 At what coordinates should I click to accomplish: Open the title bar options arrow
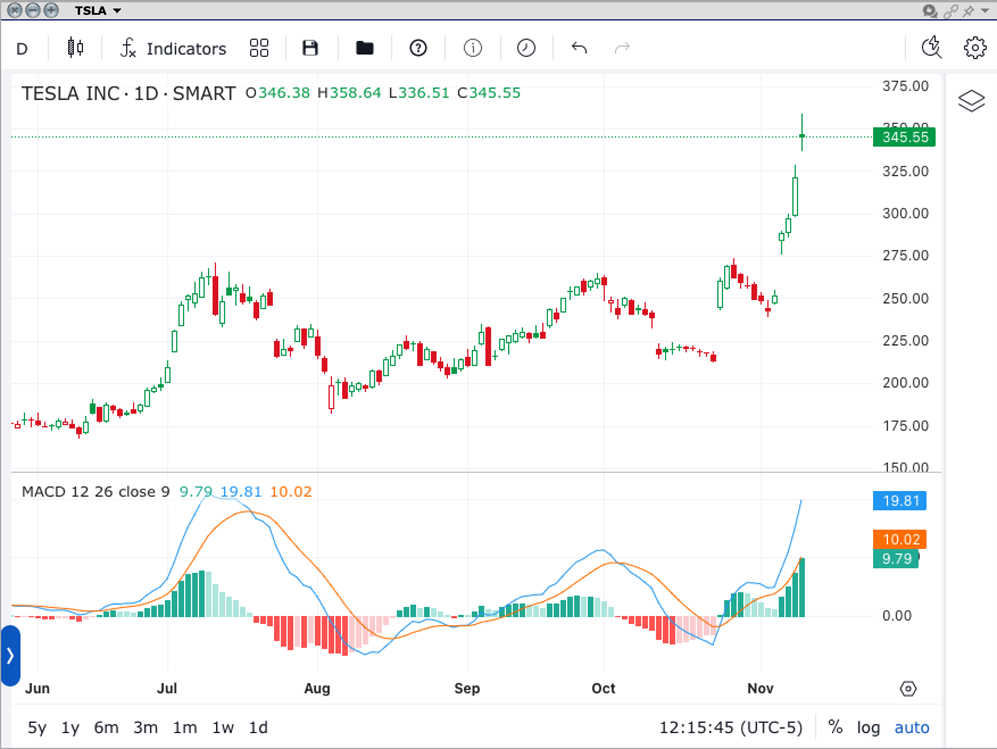tap(985, 11)
